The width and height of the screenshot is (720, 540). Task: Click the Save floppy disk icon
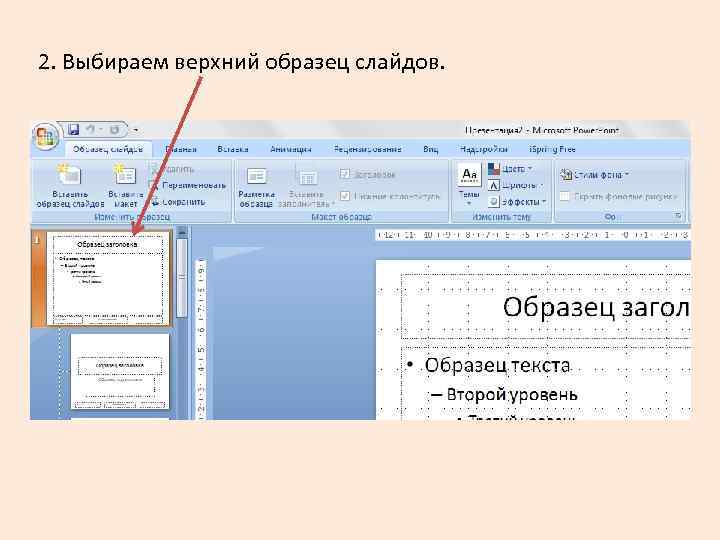point(73,130)
